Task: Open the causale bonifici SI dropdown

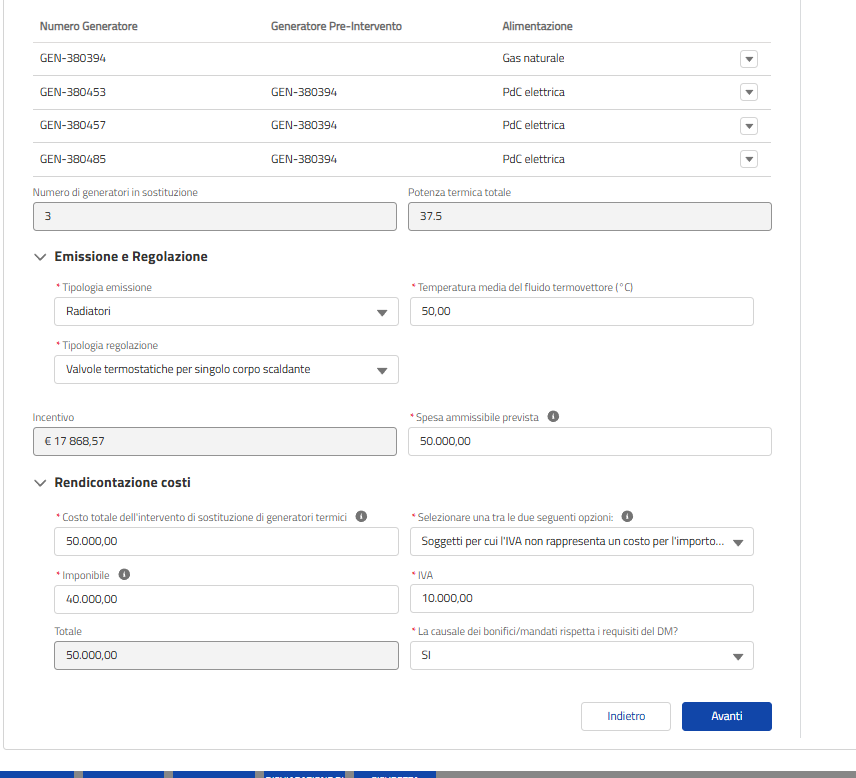Action: click(582, 656)
